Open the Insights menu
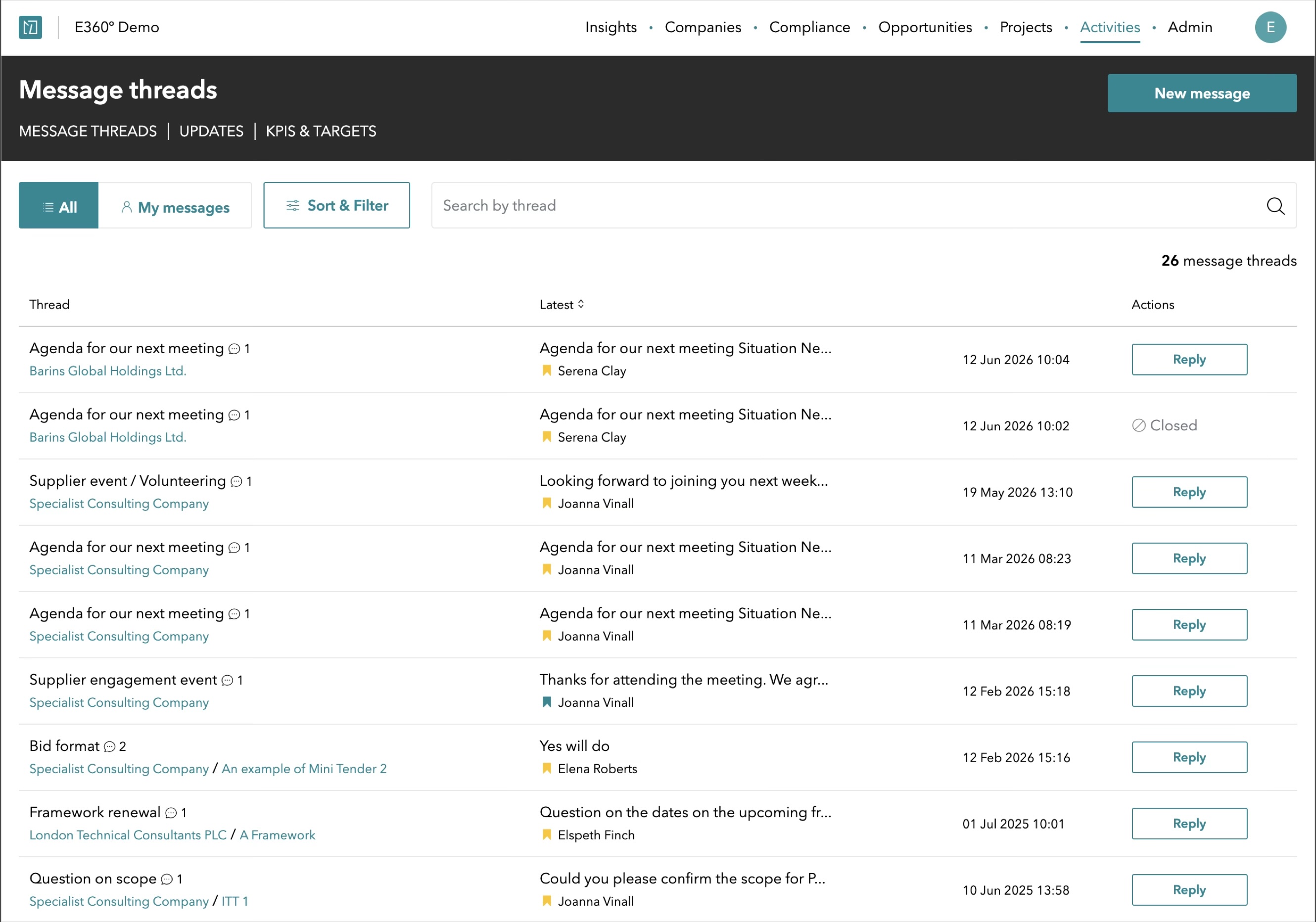The image size is (1316, 922). click(611, 27)
